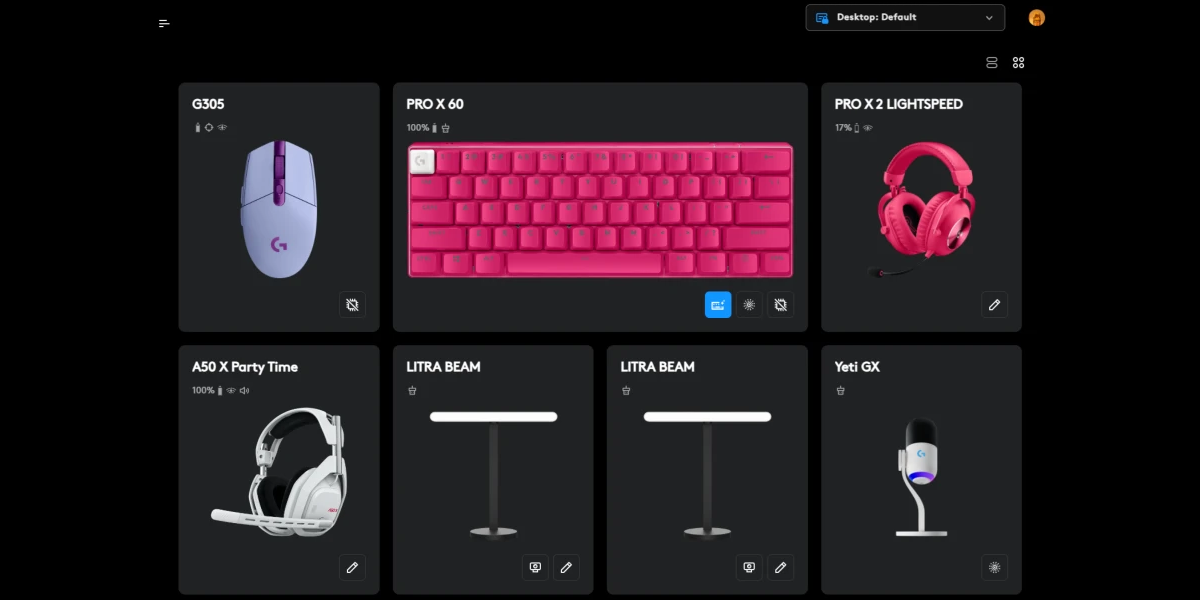This screenshot has width=1200, height=600.
Task: Open the Yeti GX microphone card
Action: point(921,470)
